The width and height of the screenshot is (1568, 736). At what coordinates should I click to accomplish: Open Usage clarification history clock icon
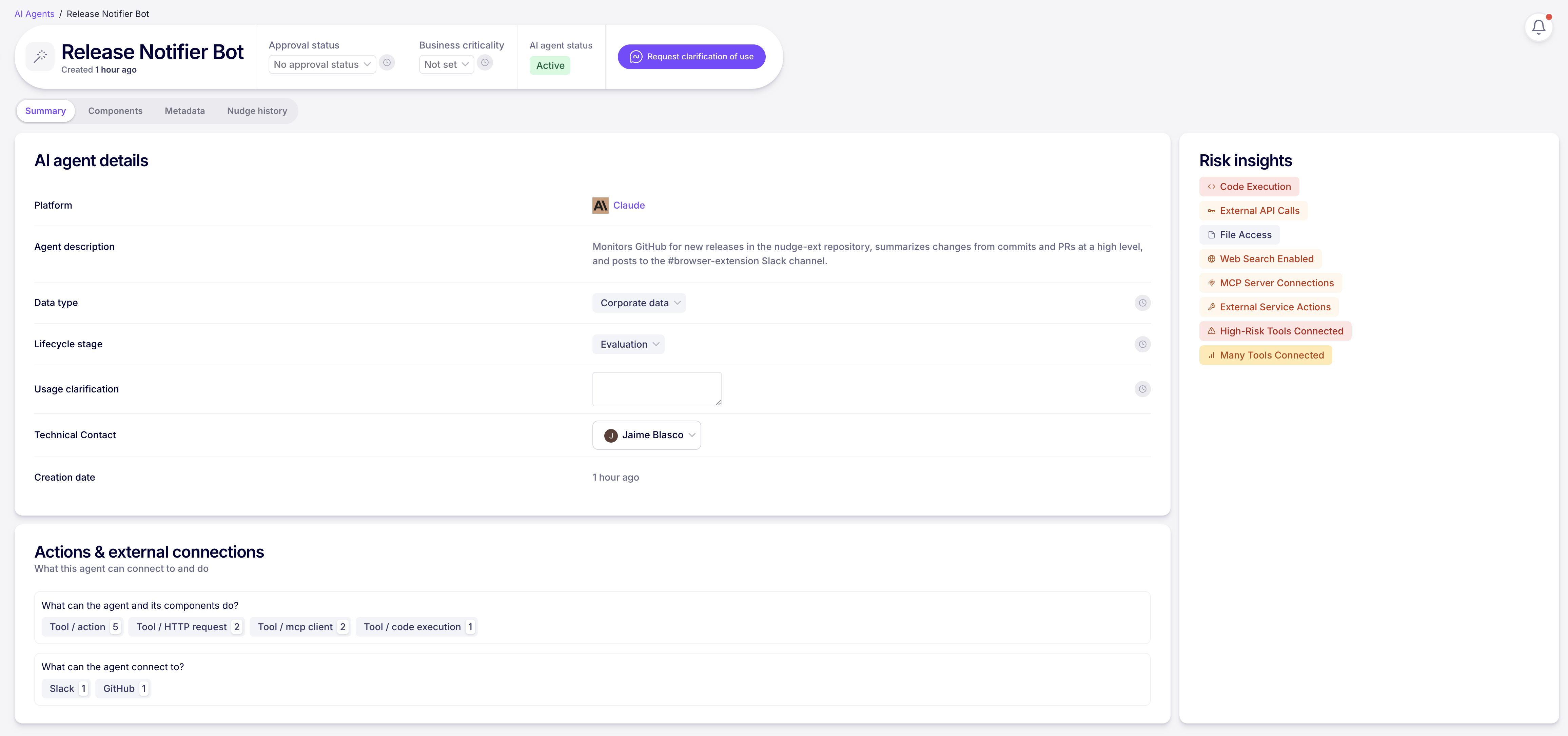[x=1142, y=389]
